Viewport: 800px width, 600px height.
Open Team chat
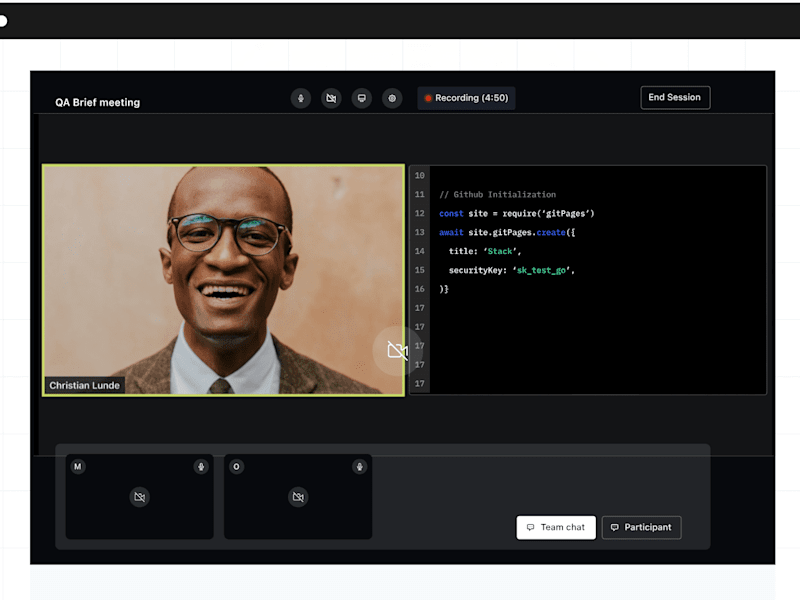(x=556, y=527)
